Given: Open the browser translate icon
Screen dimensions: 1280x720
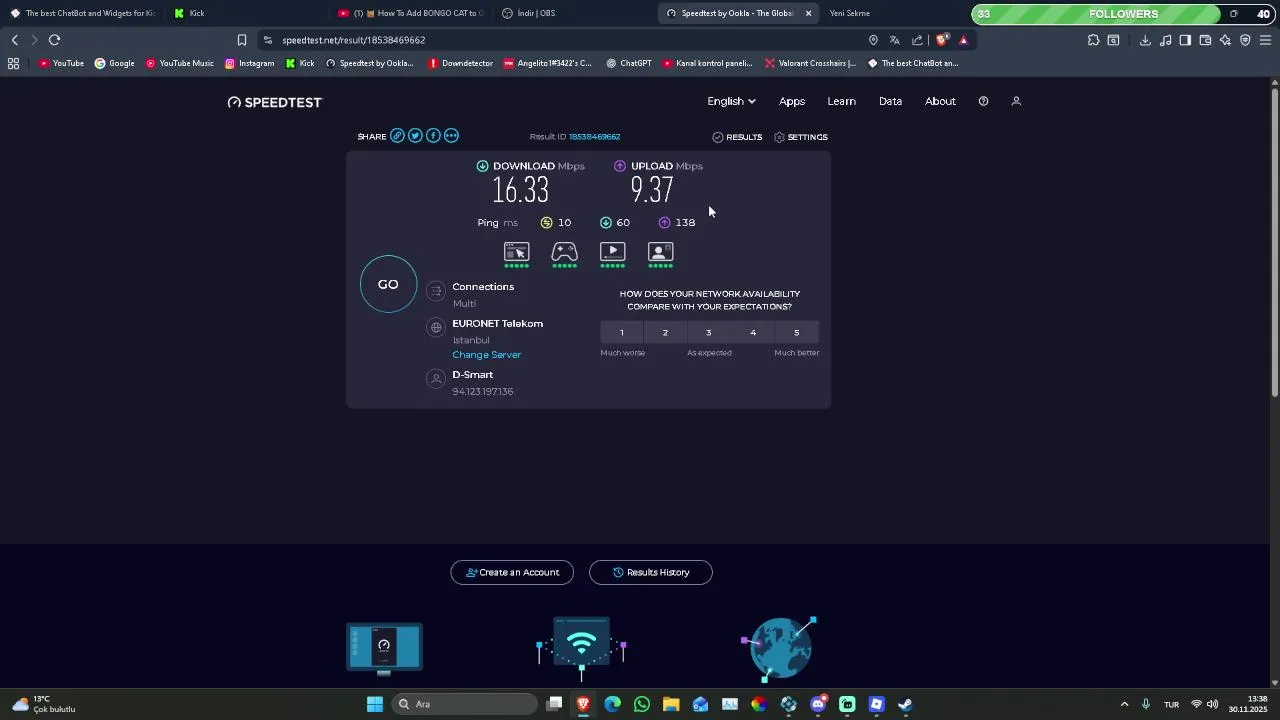Looking at the screenshot, I should click(894, 40).
